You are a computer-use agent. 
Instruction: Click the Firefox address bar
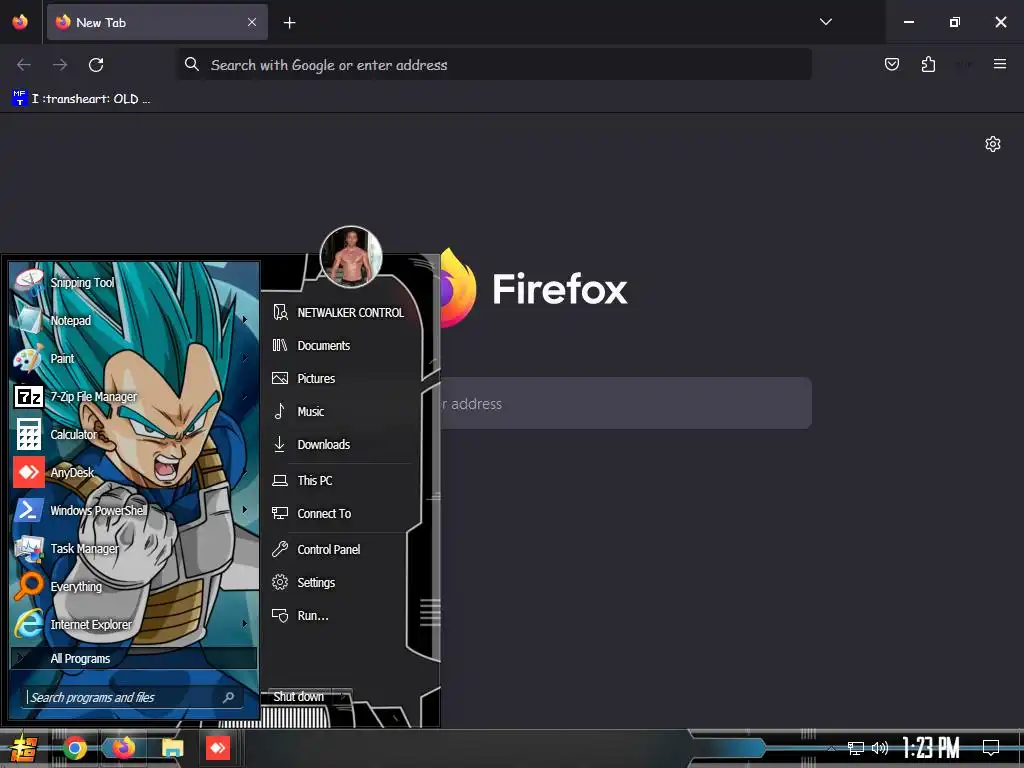point(494,65)
